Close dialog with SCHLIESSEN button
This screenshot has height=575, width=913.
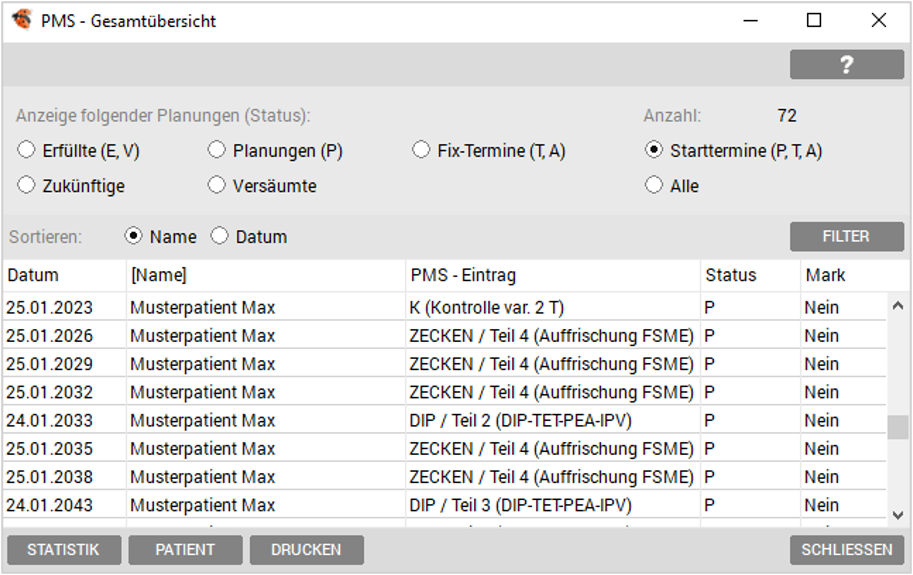pyautogui.click(x=847, y=550)
